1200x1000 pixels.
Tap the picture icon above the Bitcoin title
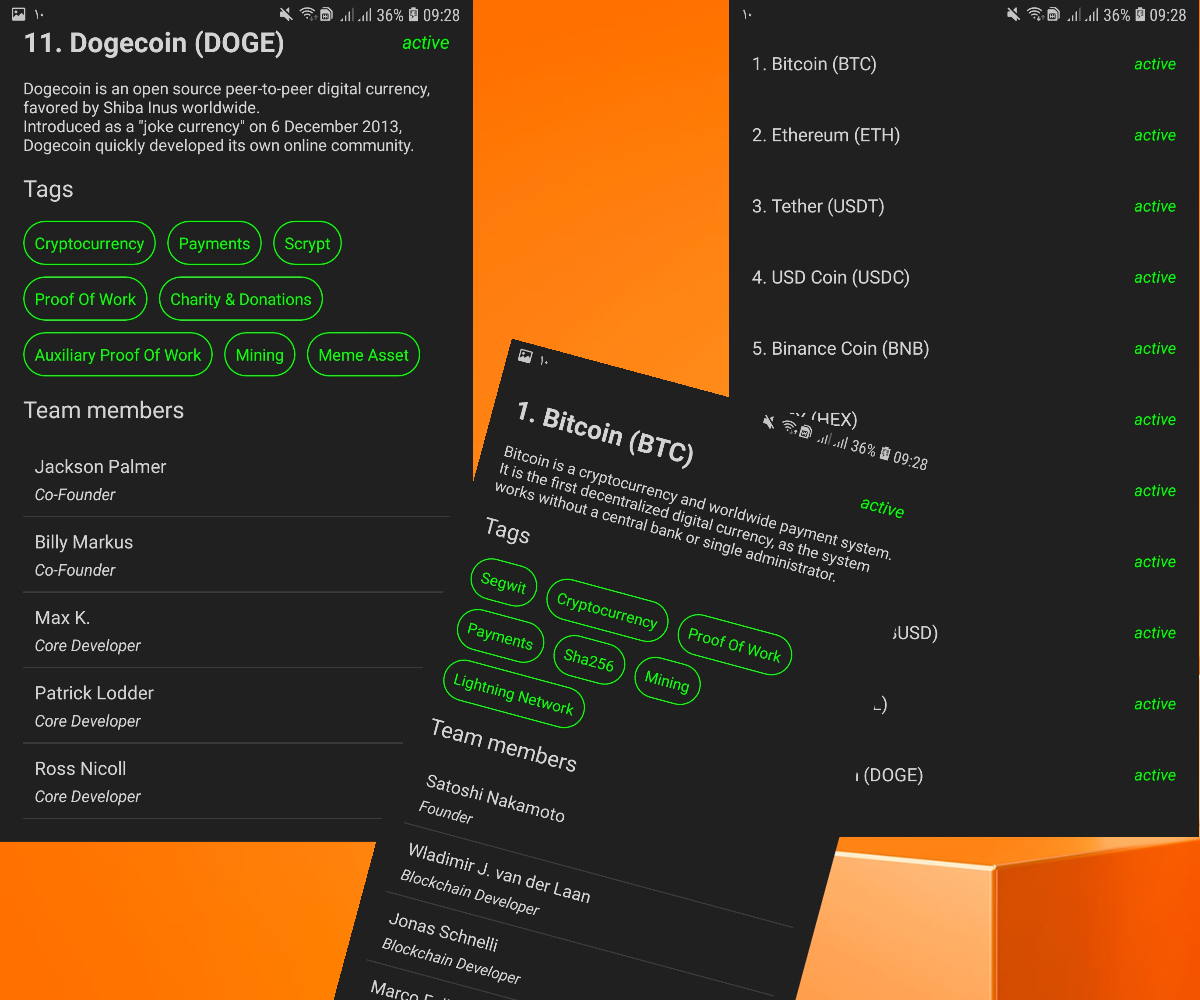525,355
